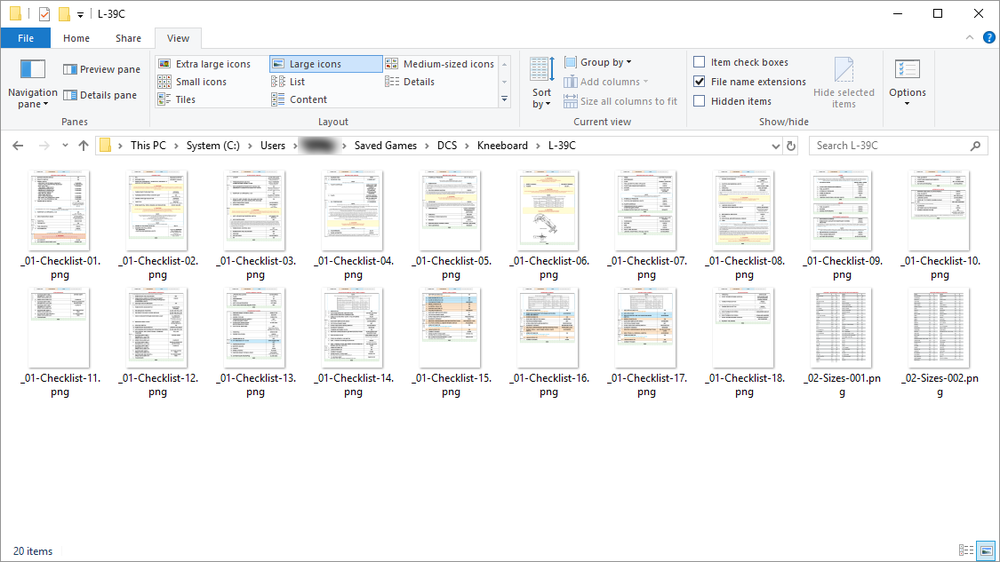Image resolution: width=1000 pixels, height=562 pixels.
Task: Uncheck File name extensions
Action: tap(700, 82)
